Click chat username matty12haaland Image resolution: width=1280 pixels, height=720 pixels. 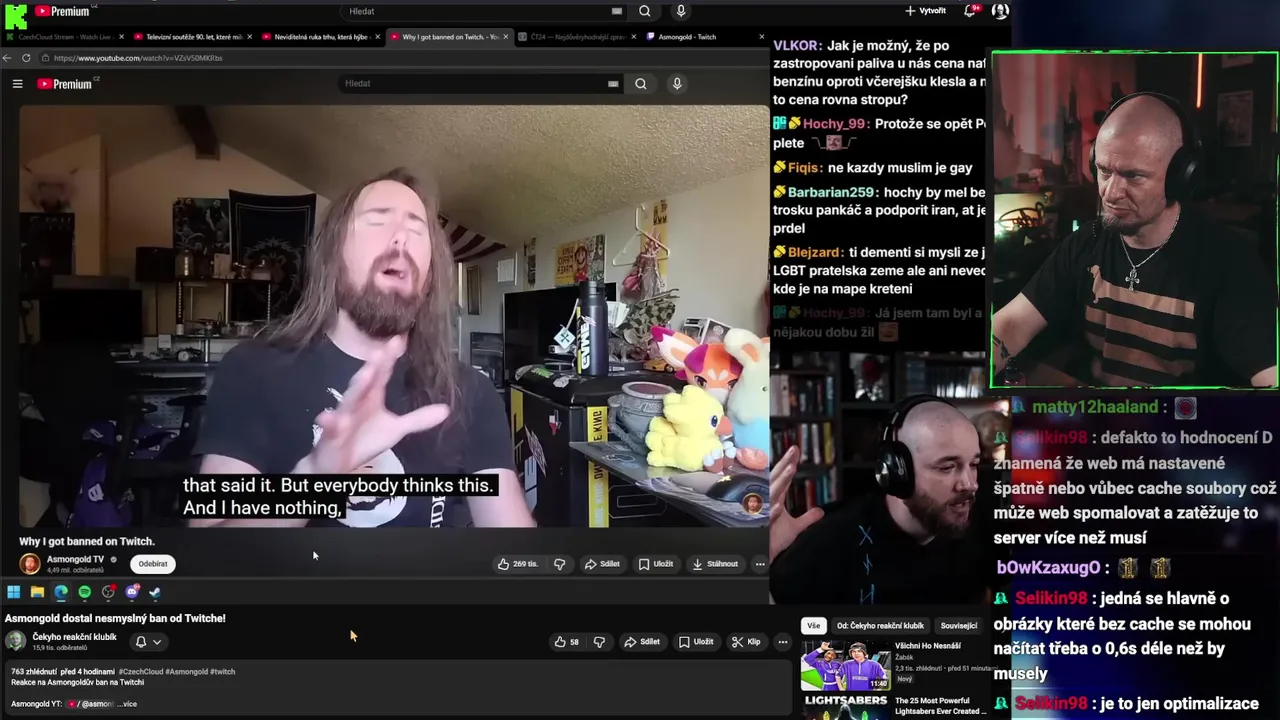[x=1094, y=407]
